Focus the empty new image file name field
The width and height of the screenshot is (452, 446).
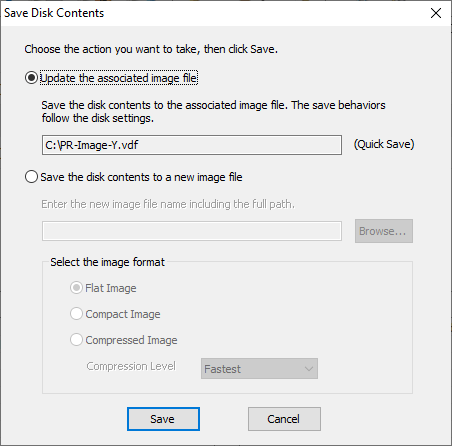click(192, 231)
